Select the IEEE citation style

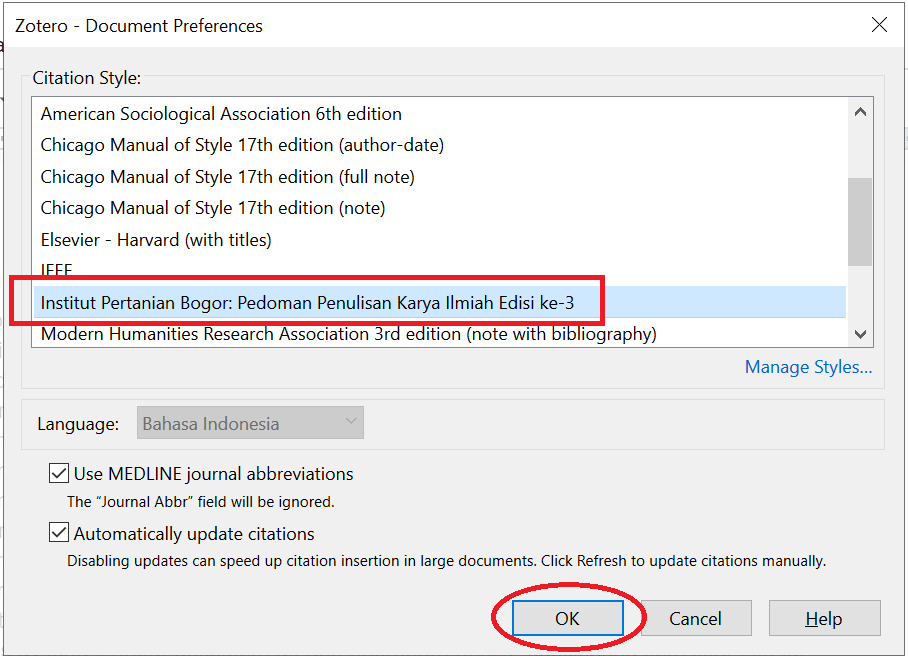tap(57, 270)
